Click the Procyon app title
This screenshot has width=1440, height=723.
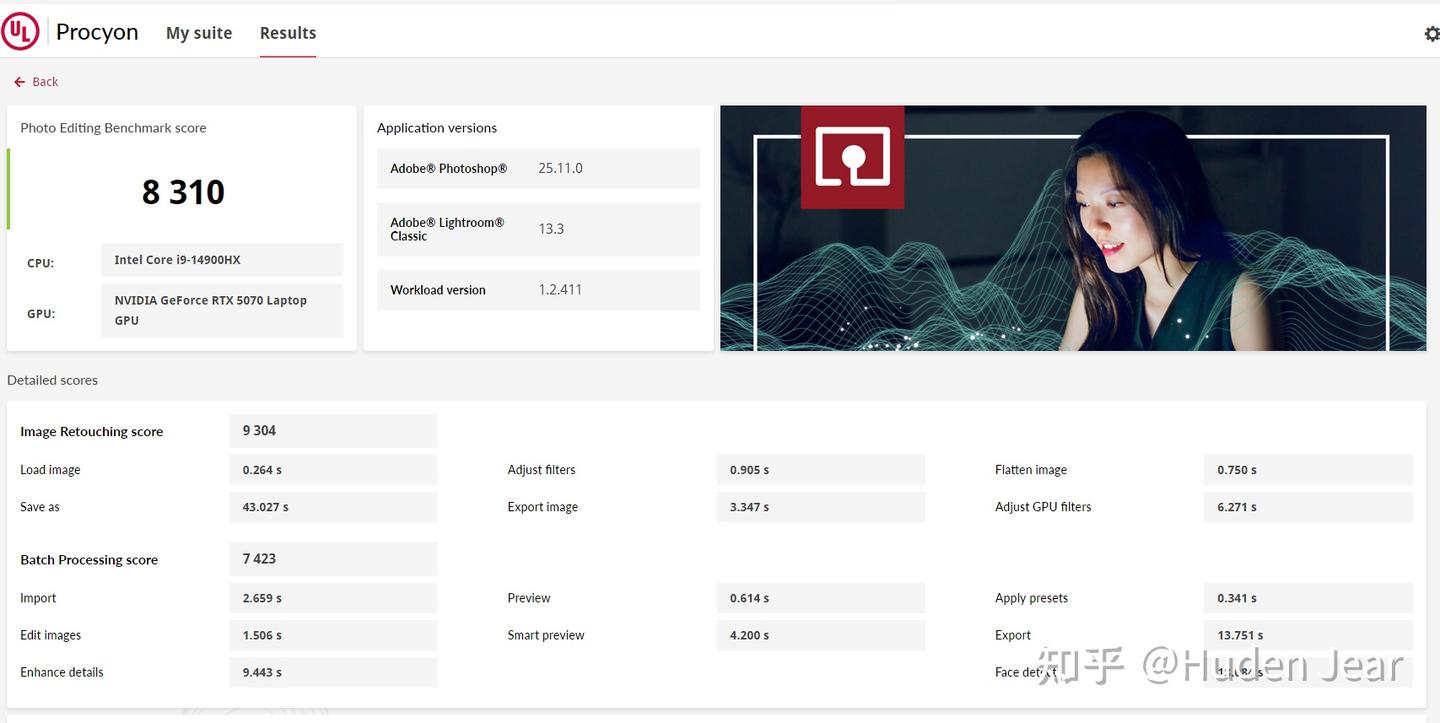click(97, 32)
